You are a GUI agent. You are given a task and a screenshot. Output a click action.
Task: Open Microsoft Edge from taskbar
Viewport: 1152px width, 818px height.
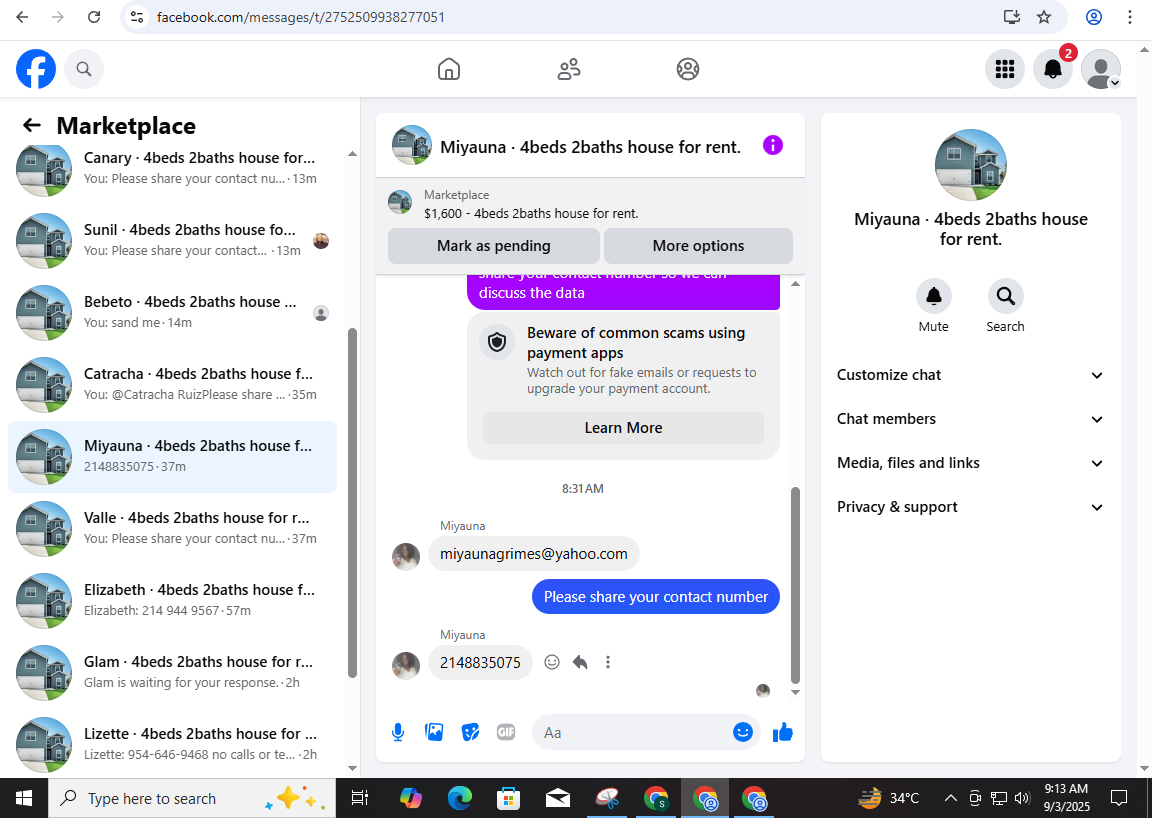(x=460, y=798)
